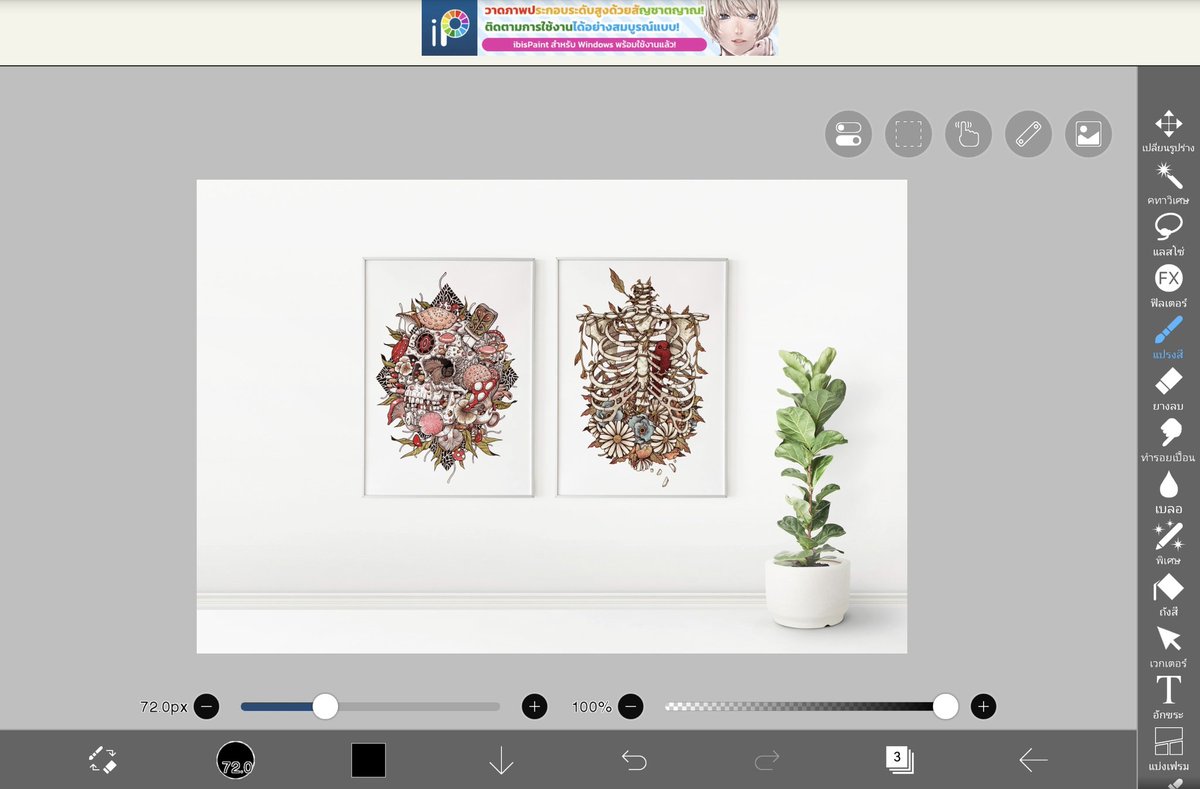The width and height of the screenshot is (1200, 789).
Task: Open the selection area menu icon
Action: coord(908,134)
